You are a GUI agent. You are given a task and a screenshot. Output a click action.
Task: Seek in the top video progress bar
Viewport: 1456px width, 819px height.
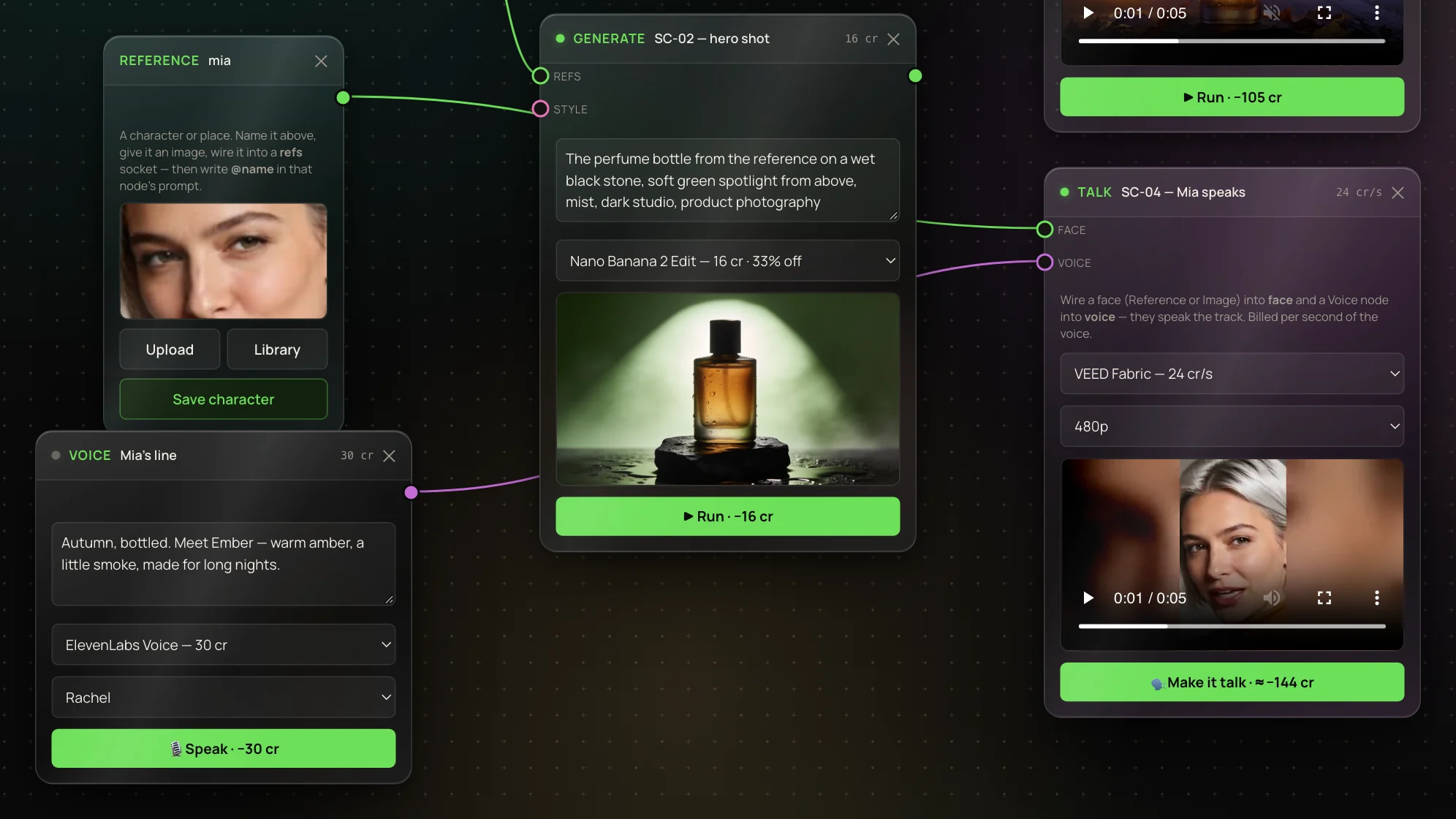tap(1232, 41)
